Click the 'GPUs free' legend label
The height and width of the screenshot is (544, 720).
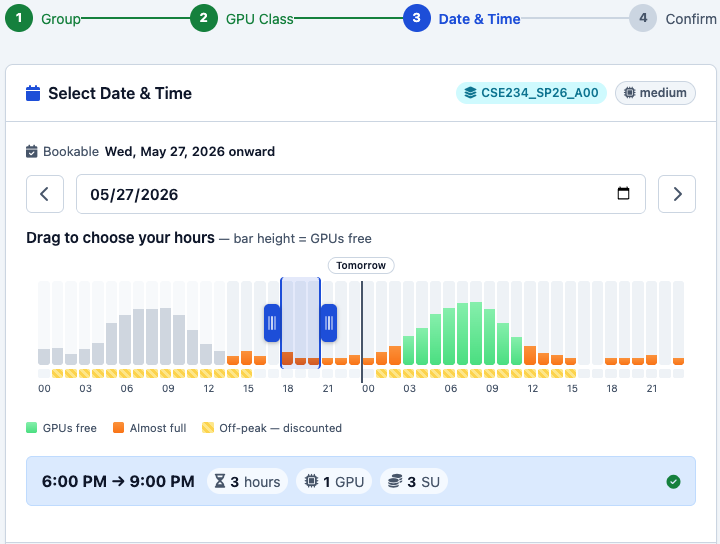pos(70,428)
